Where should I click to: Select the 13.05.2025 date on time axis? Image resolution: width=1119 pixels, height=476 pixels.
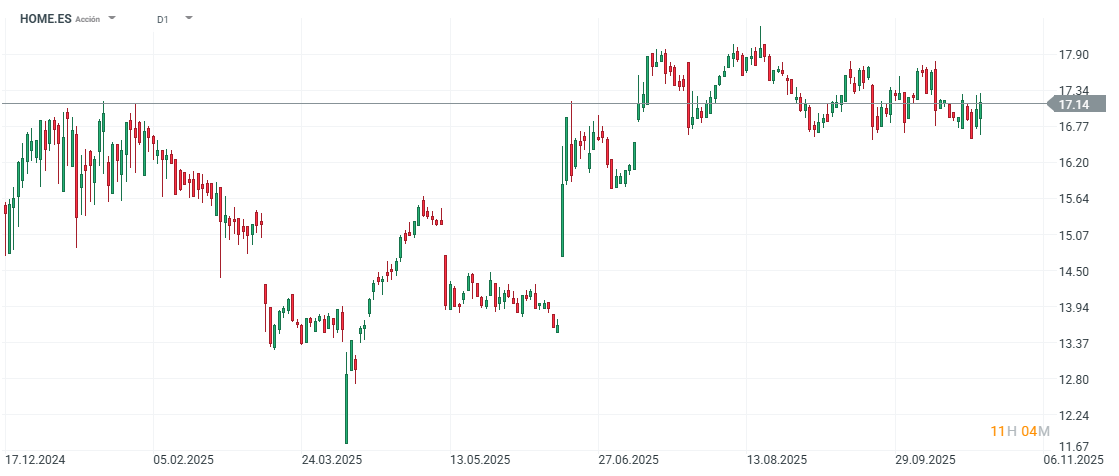coord(480,461)
